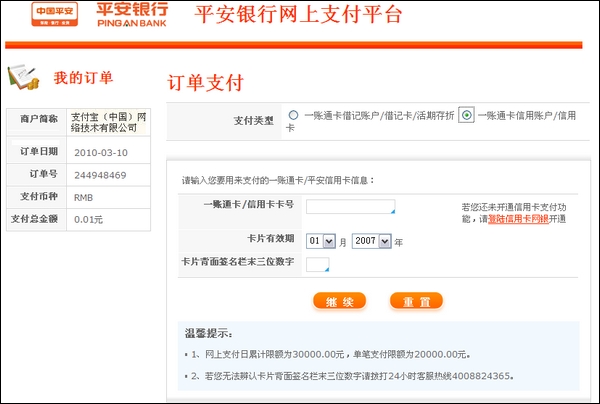Click the 继续 continue button

[x=339, y=301]
